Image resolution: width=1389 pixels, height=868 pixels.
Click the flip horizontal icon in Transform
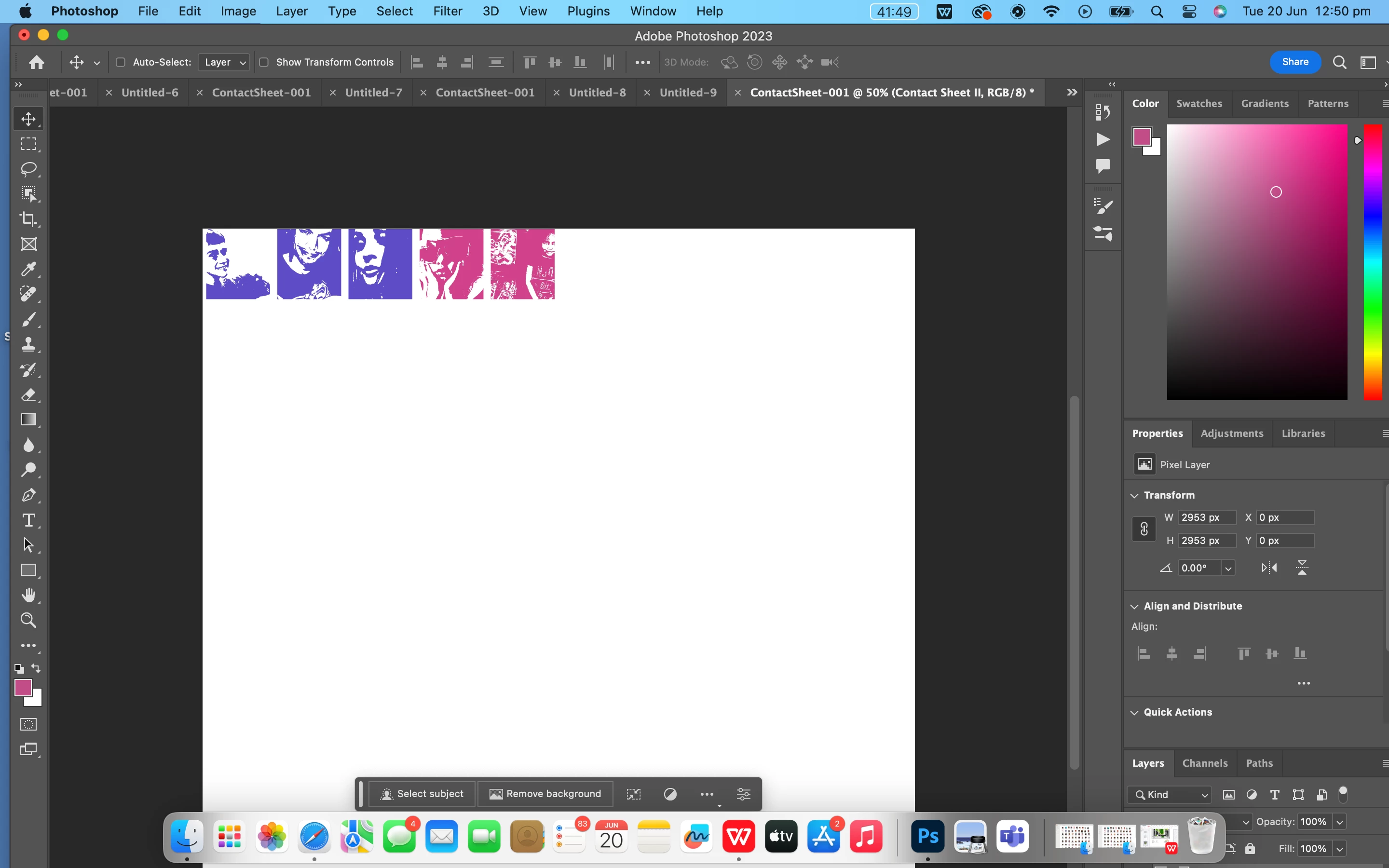pos(1269,568)
